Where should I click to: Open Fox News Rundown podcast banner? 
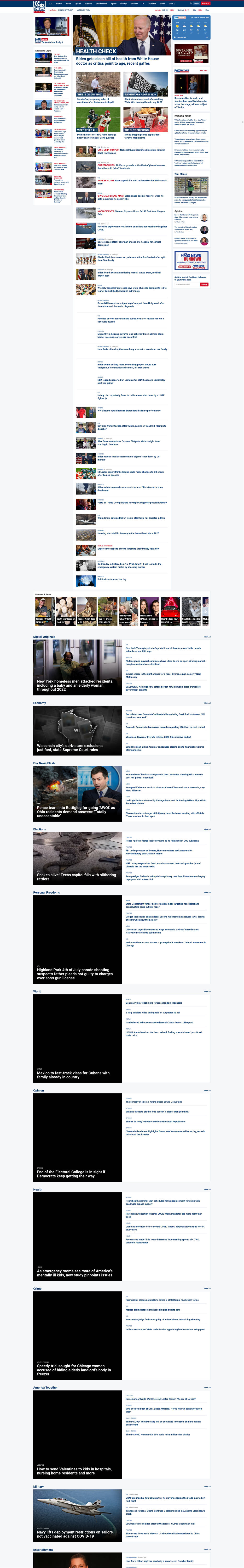tap(191, 261)
